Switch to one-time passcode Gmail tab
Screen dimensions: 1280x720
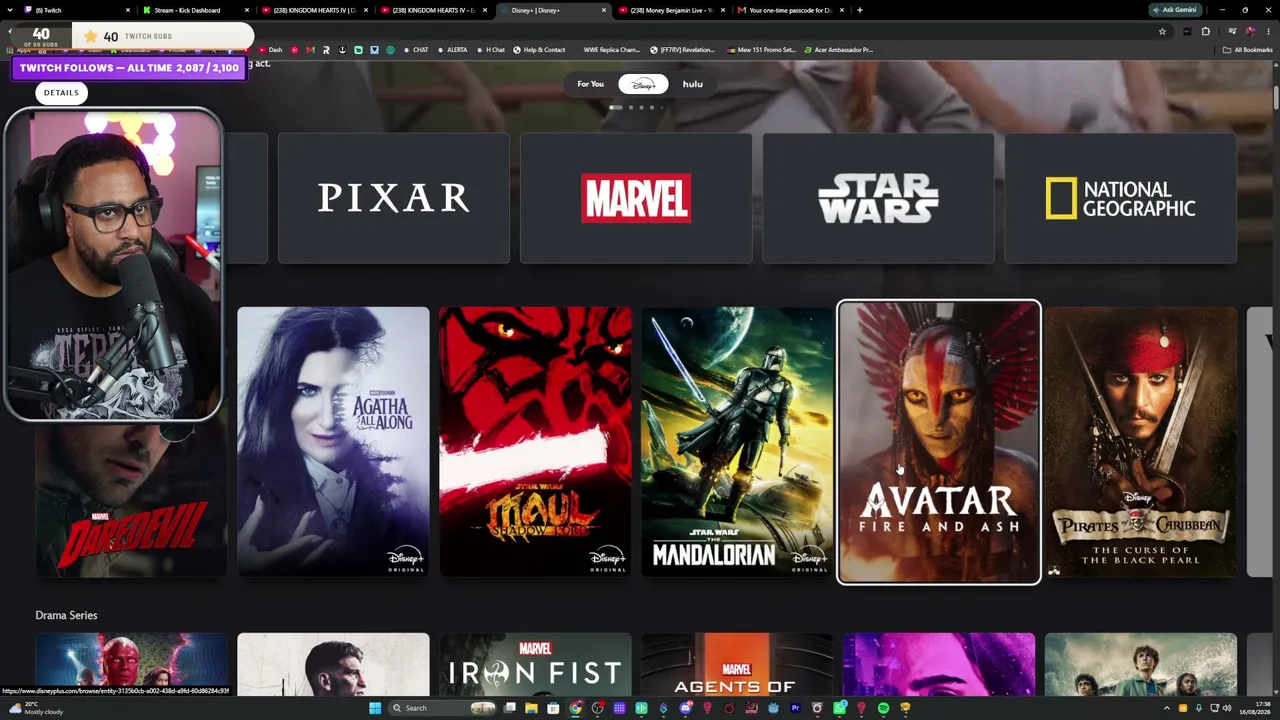[x=790, y=10]
